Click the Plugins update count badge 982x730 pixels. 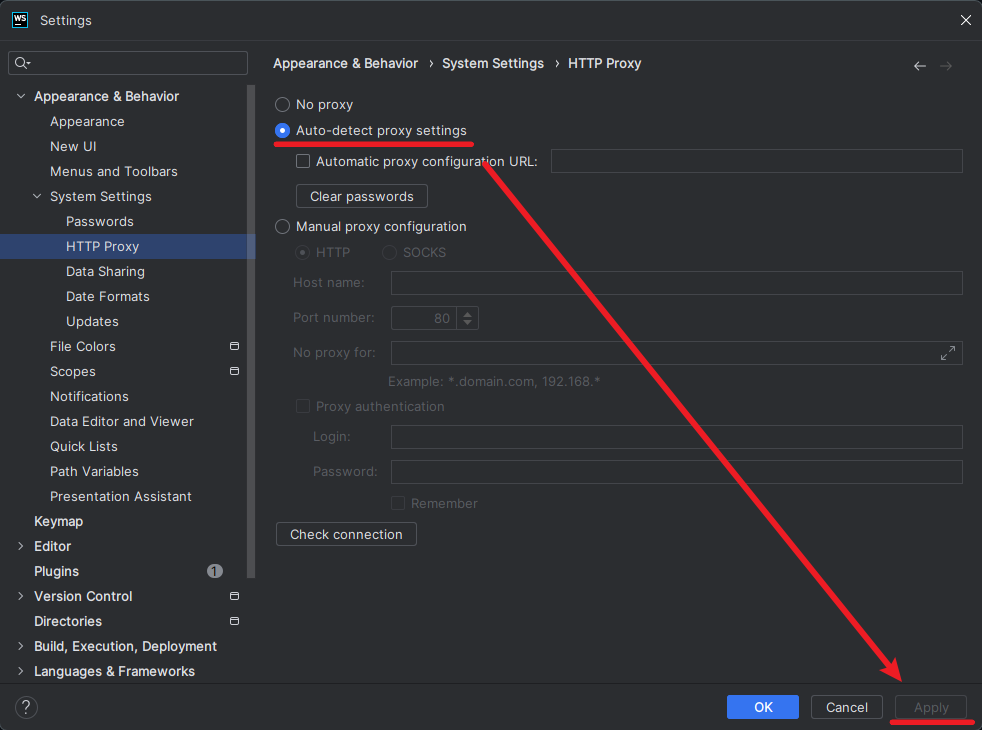coord(215,572)
